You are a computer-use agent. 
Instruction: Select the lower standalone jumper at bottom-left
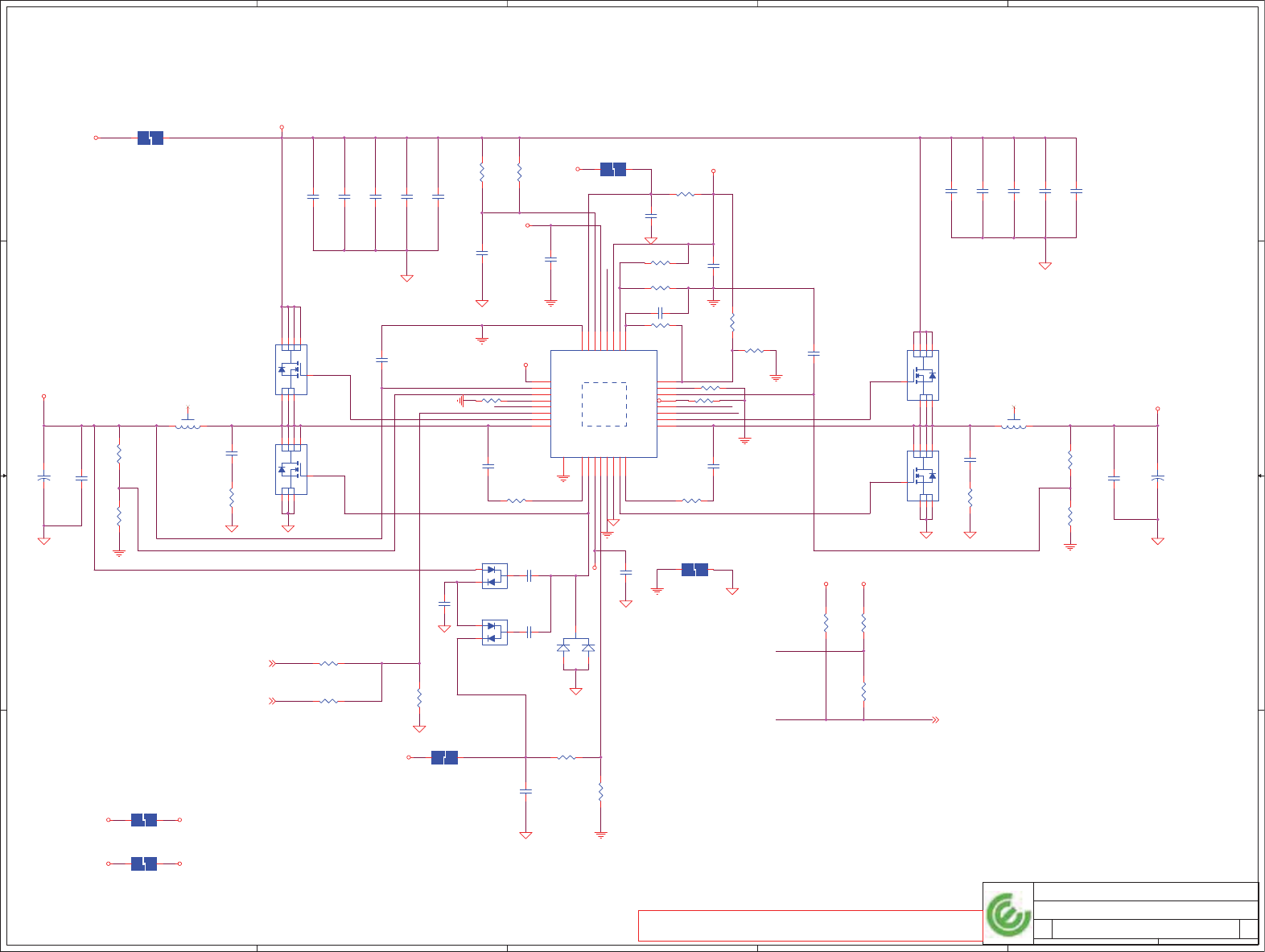point(144,863)
